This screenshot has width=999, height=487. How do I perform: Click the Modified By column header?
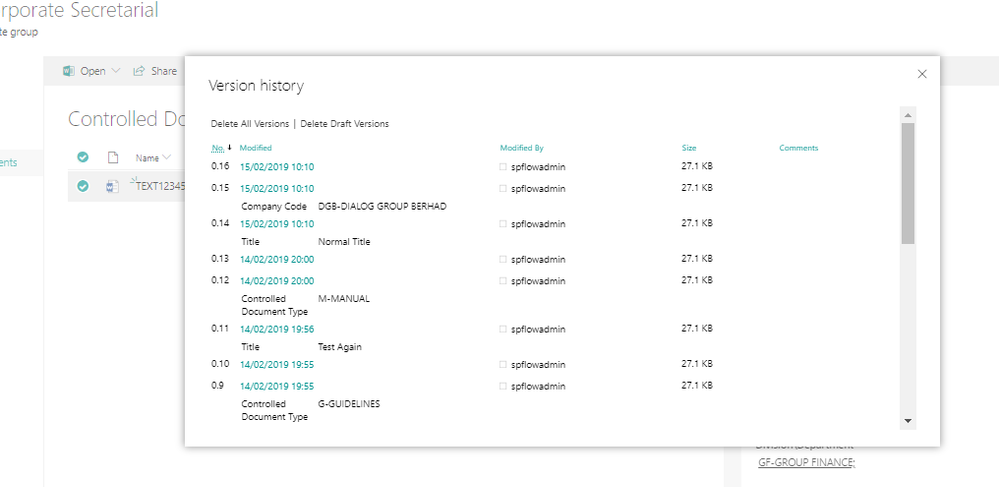521,148
